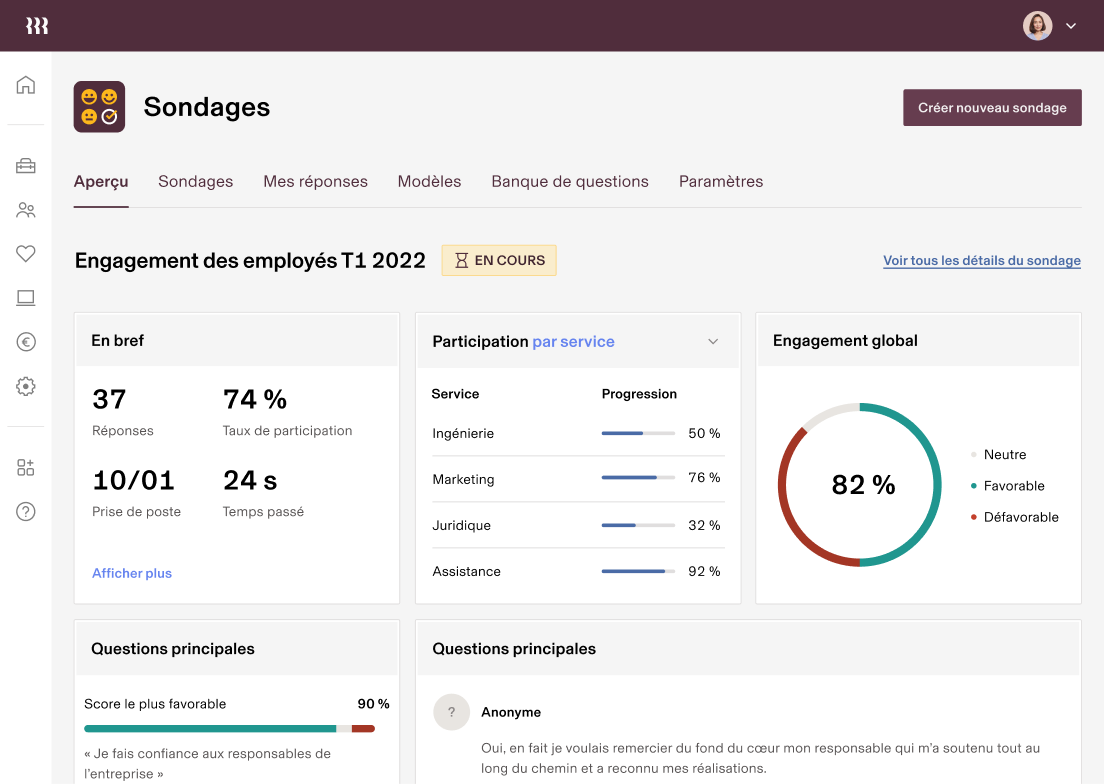Collapse the Participation panel chevron
This screenshot has width=1104, height=784.
point(714,340)
